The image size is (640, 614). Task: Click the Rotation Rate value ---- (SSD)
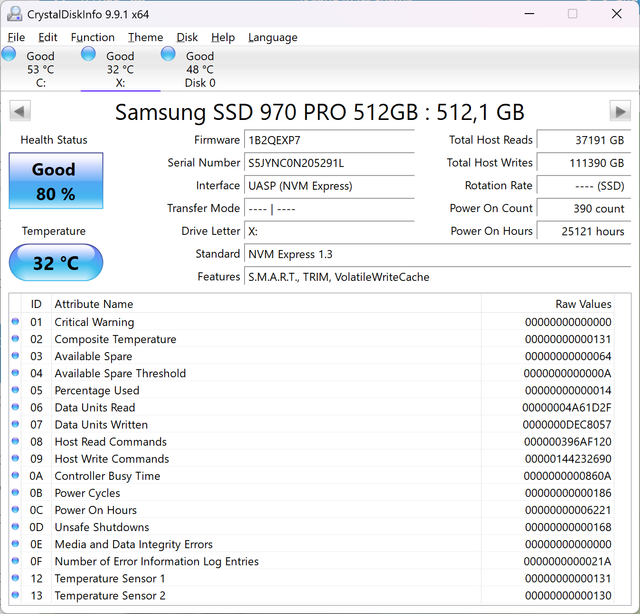584,186
